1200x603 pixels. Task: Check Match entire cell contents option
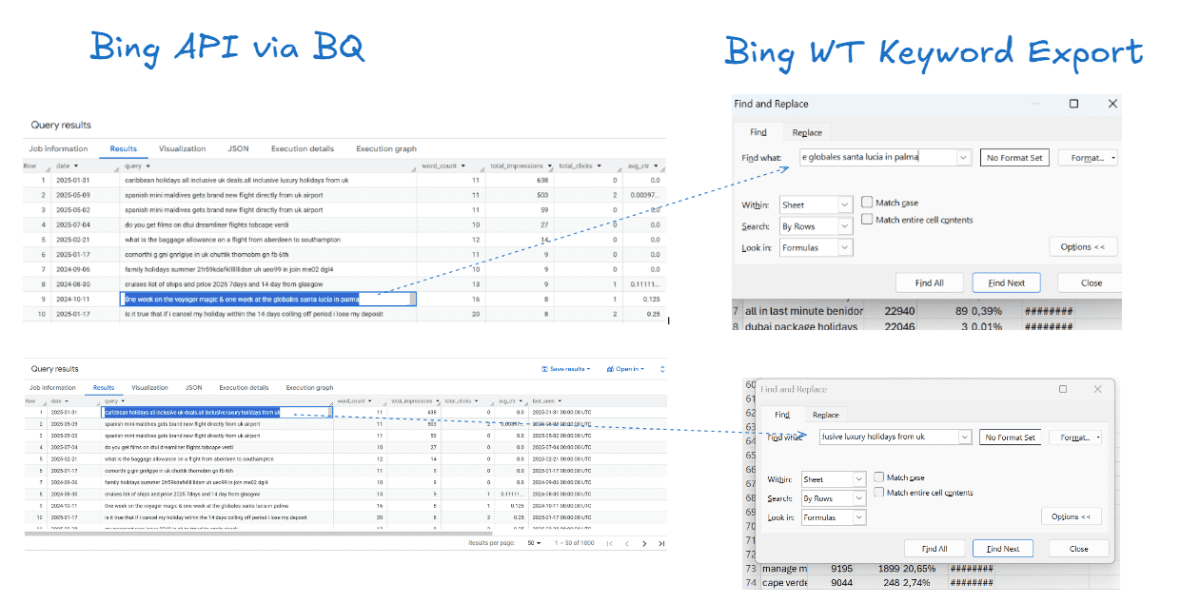(x=866, y=219)
